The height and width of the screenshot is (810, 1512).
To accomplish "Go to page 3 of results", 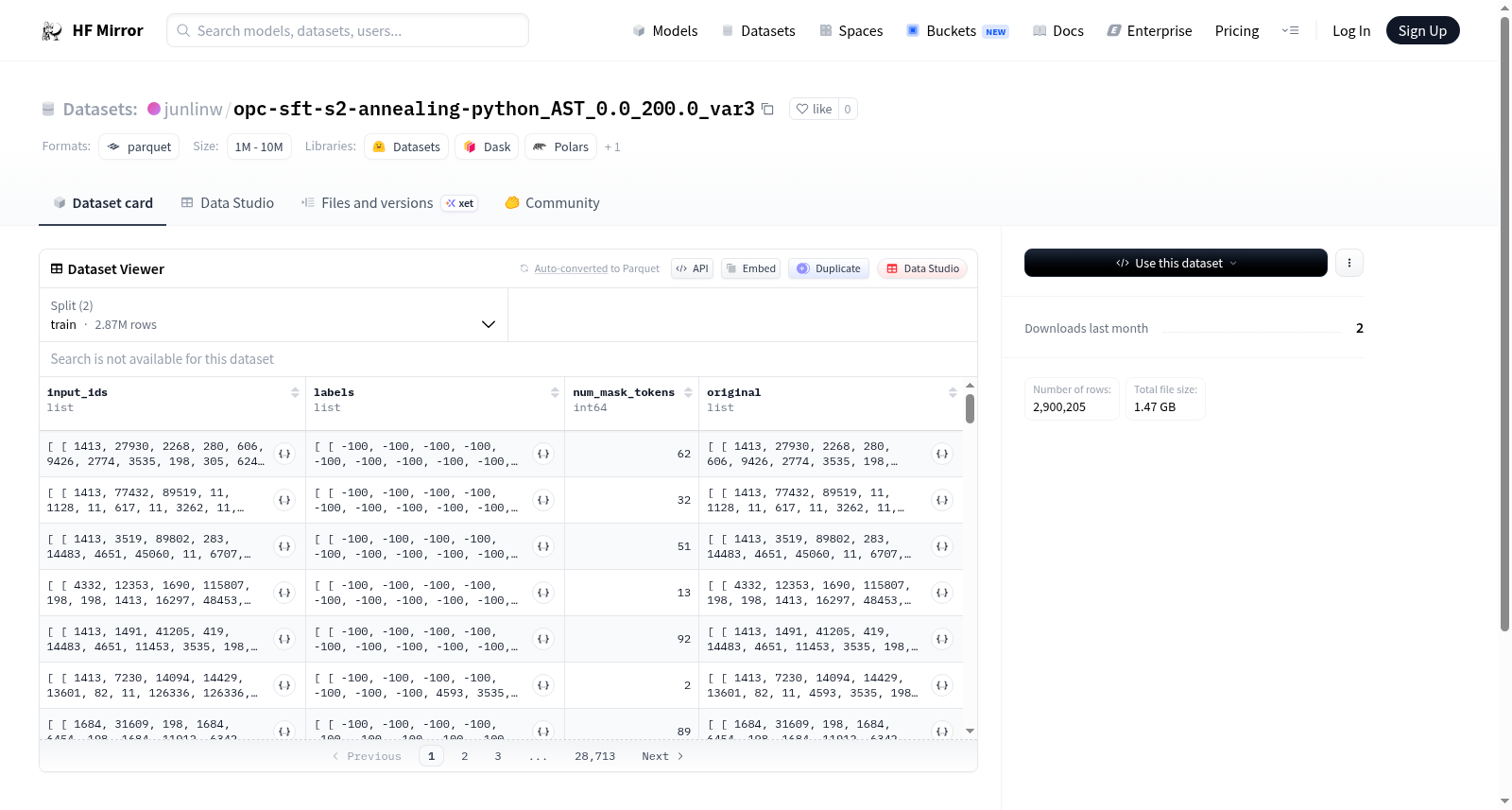I will 498,756.
